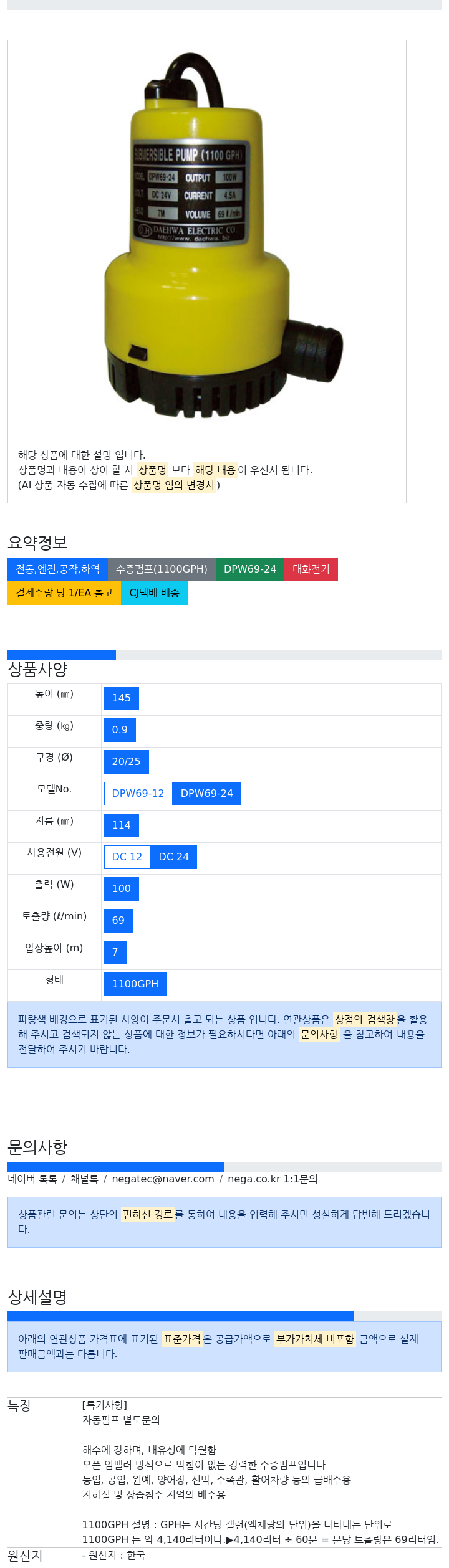Click the 100 output wattage button
This screenshot has width=449, height=1568.
click(121, 889)
